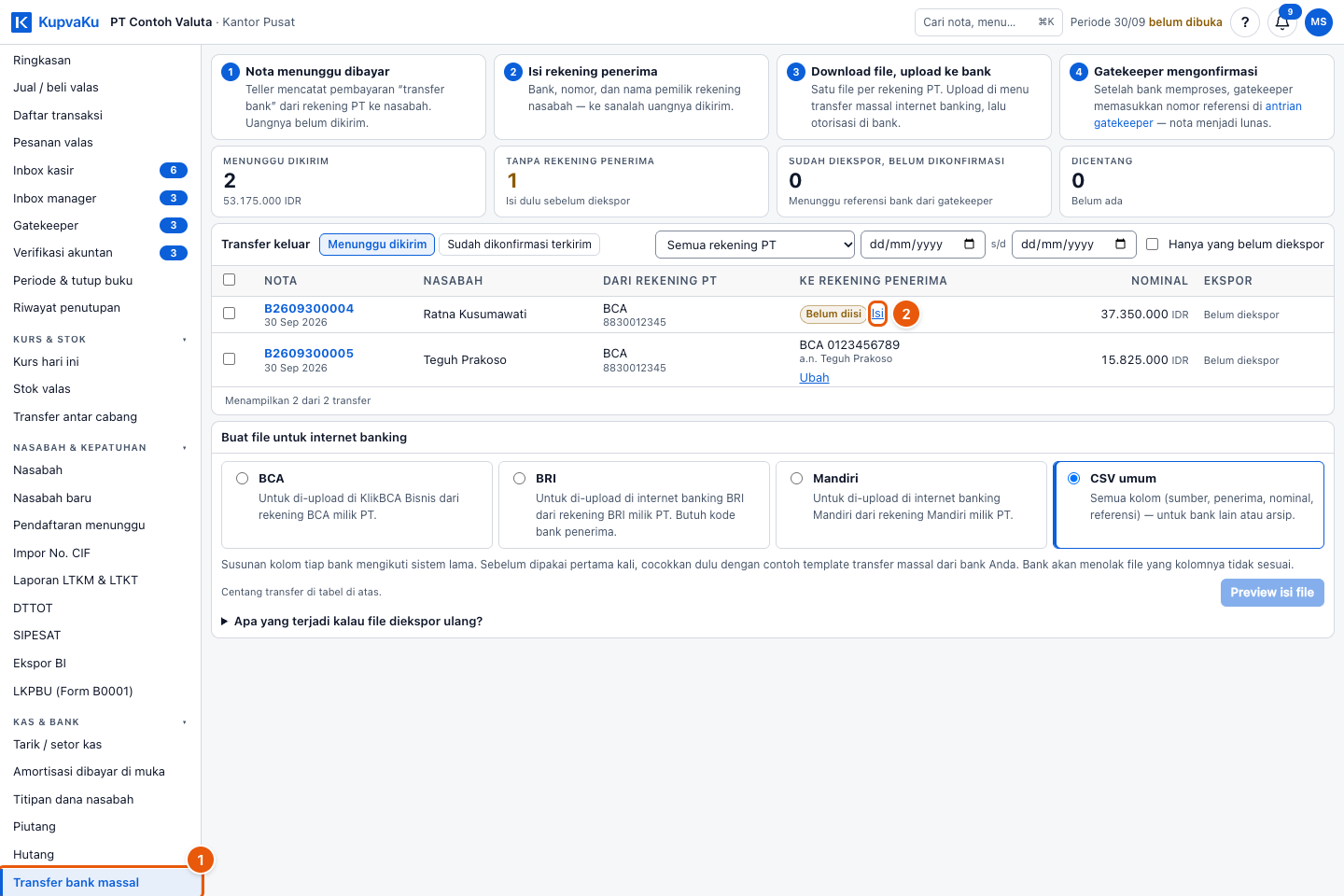Expand 'Apa yang terjadi kalau file diekspor ulang?'

[x=352, y=622]
